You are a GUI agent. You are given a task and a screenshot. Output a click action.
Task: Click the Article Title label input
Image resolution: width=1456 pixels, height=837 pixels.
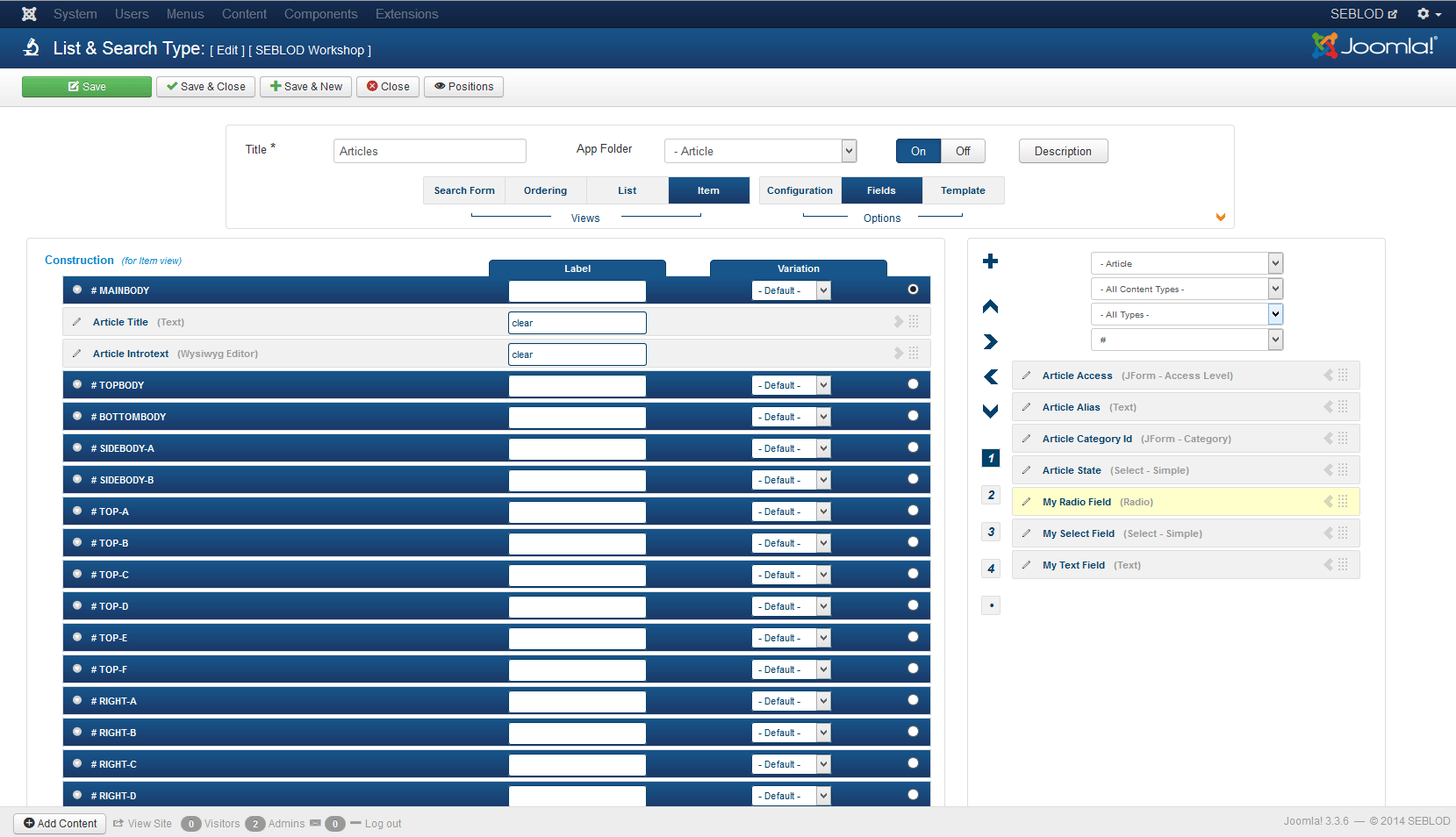coord(577,323)
